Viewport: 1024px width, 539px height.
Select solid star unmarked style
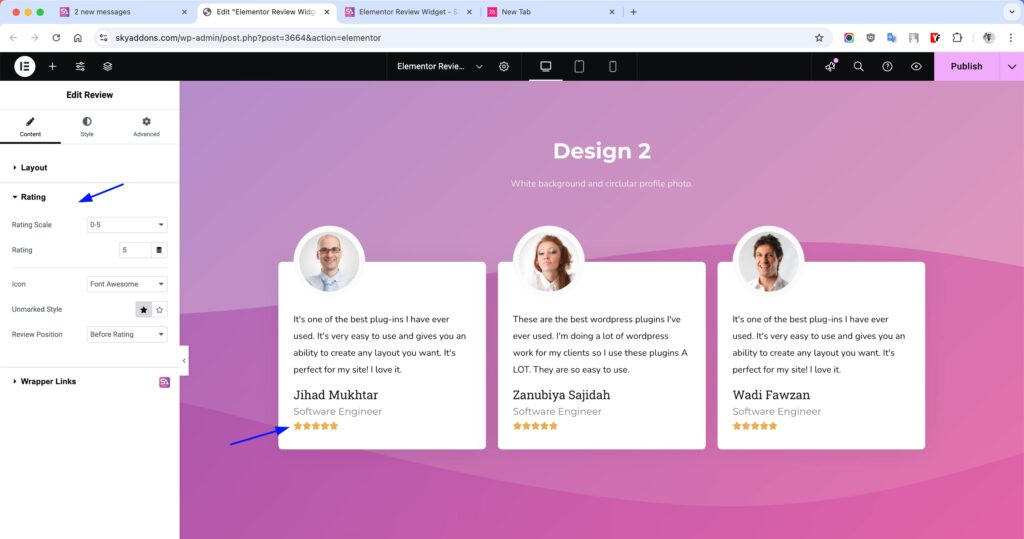[143, 310]
